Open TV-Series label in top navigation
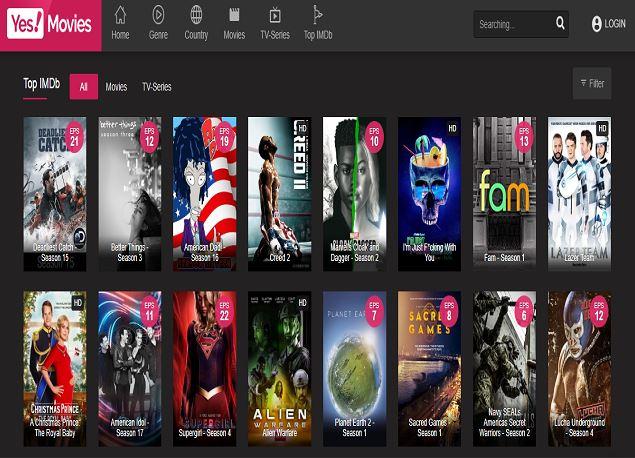 click(275, 35)
